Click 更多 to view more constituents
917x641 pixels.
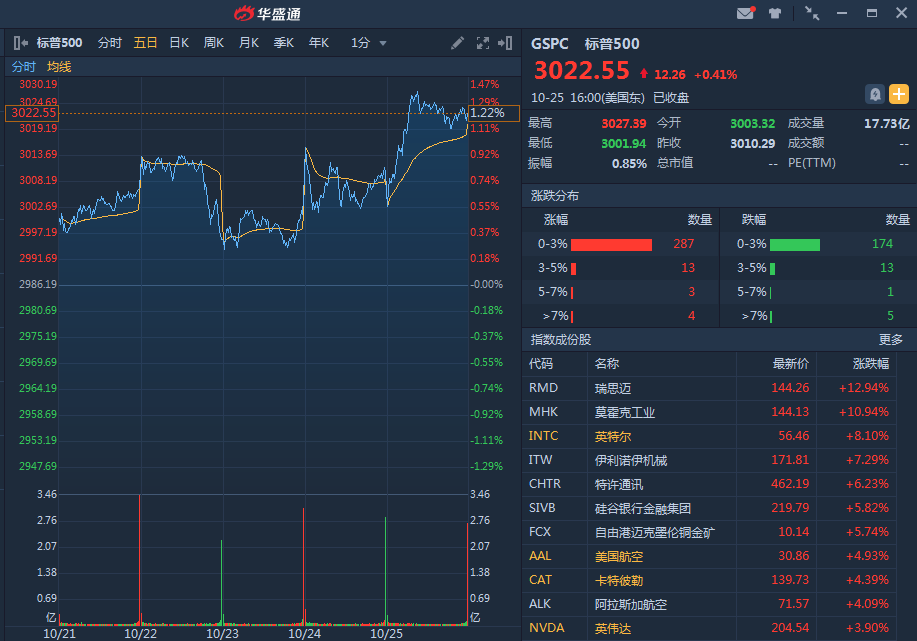click(x=890, y=340)
